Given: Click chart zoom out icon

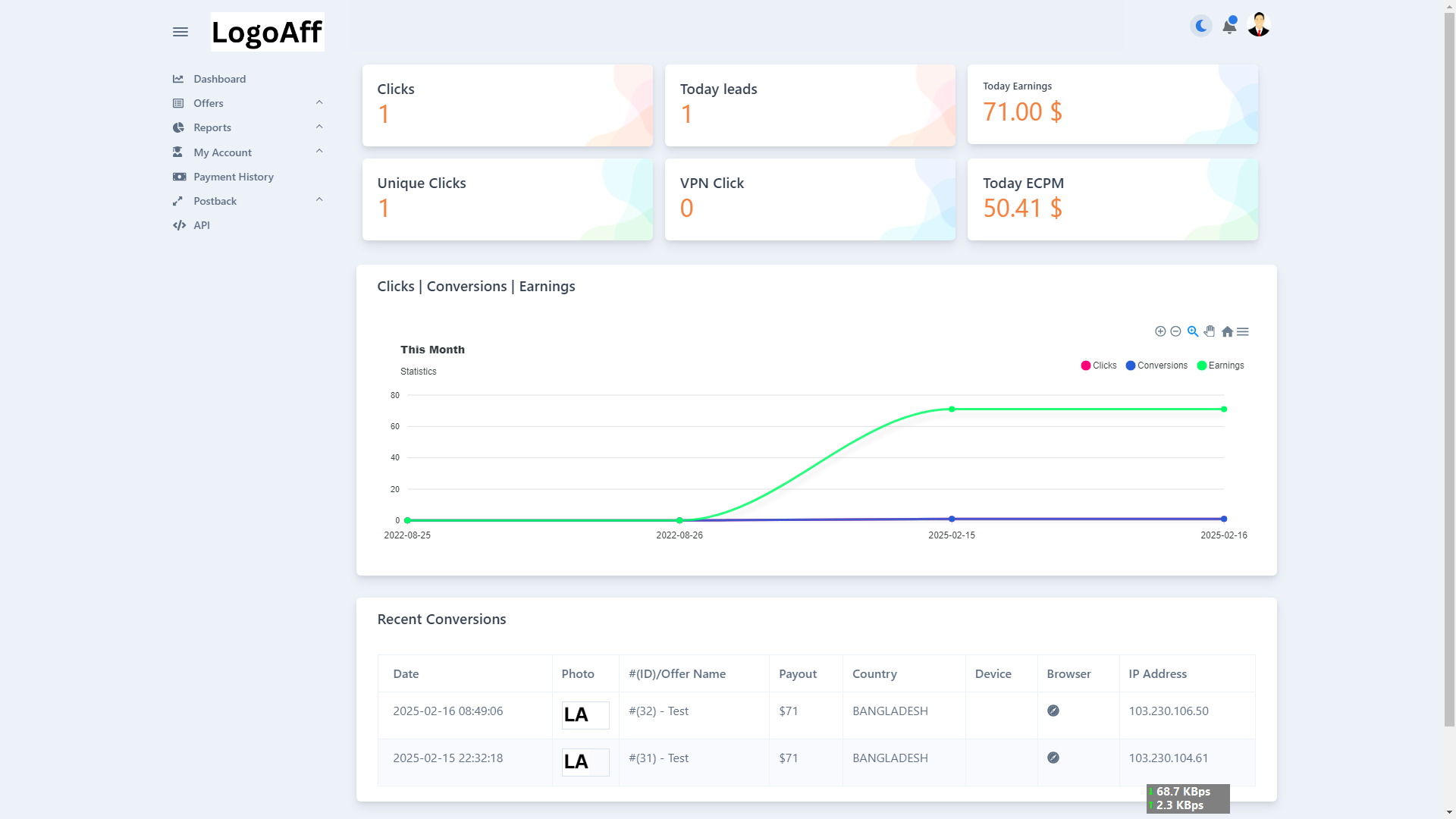Looking at the screenshot, I should [1175, 331].
